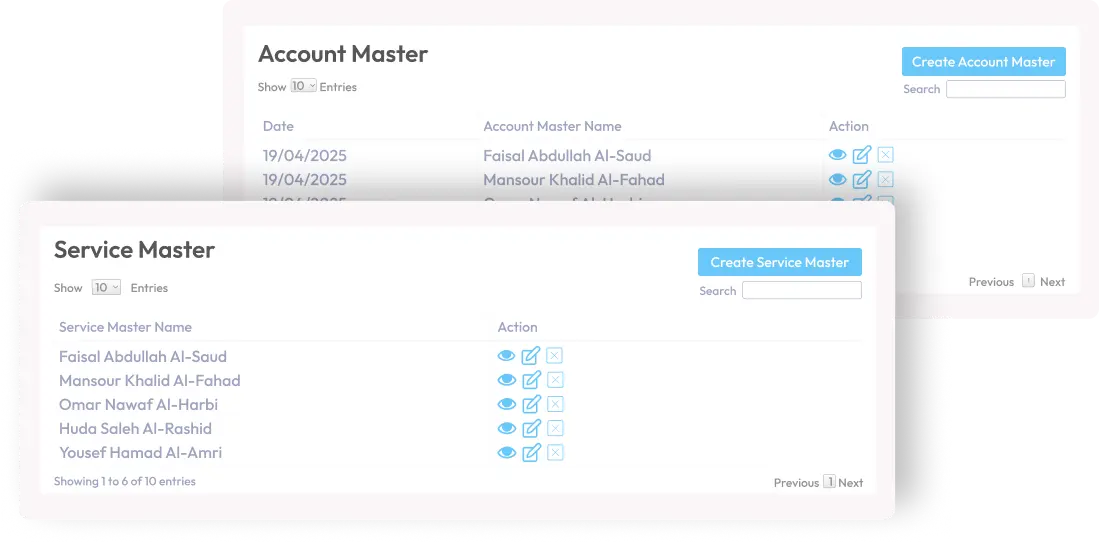The width and height of the screenshot is (1099, 543).
Task: Edit Mansour Khalid Al-Fahad in Account Master
Action: (861, 179)
